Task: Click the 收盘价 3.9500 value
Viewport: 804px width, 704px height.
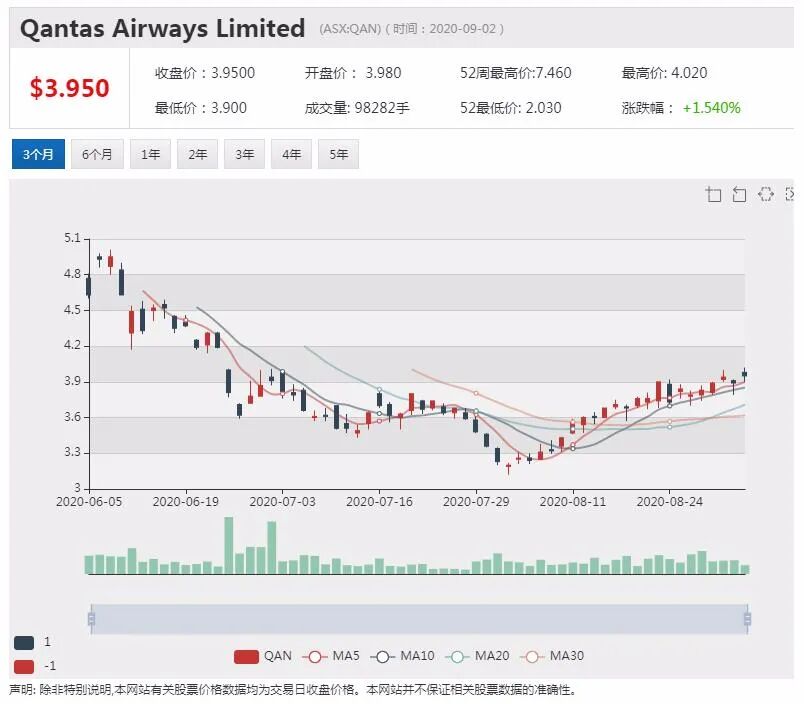Action: point(205,73)
